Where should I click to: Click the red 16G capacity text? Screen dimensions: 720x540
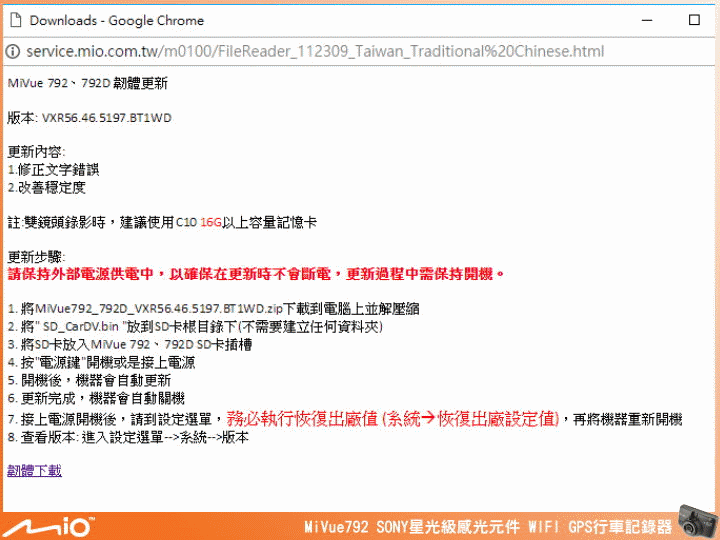coord(211,223)
